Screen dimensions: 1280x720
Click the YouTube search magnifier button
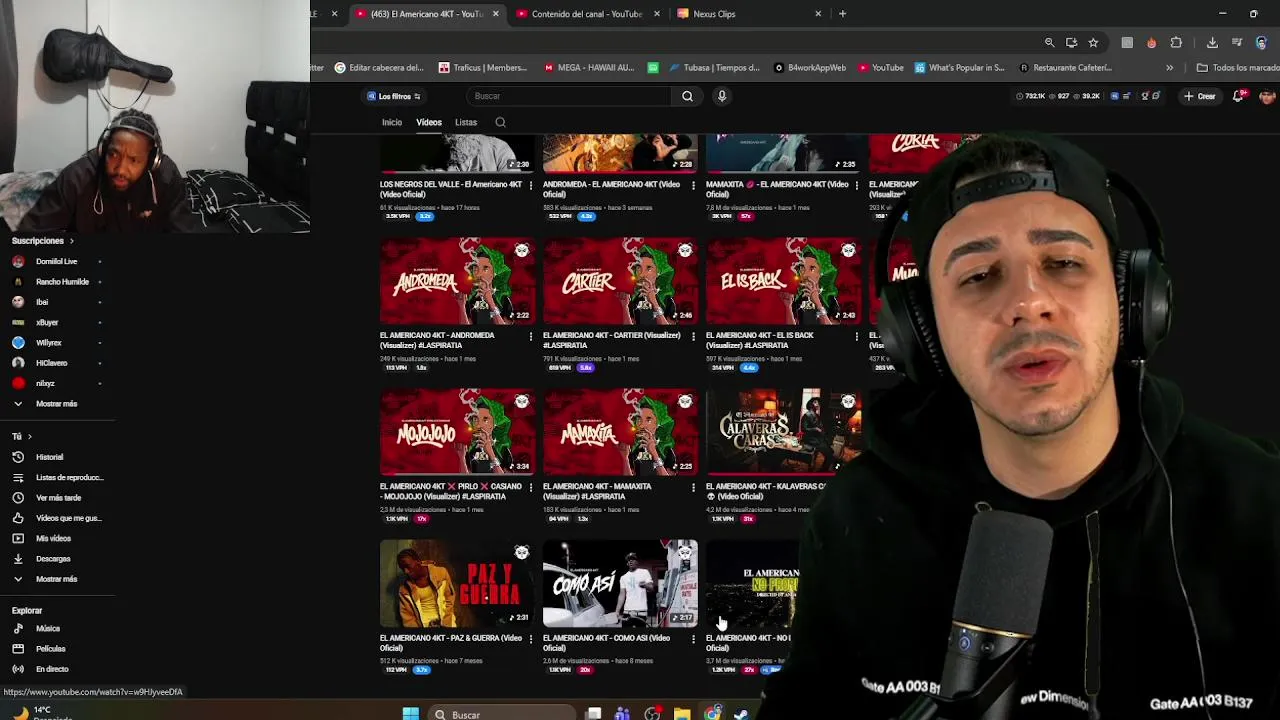coord(687,96)
